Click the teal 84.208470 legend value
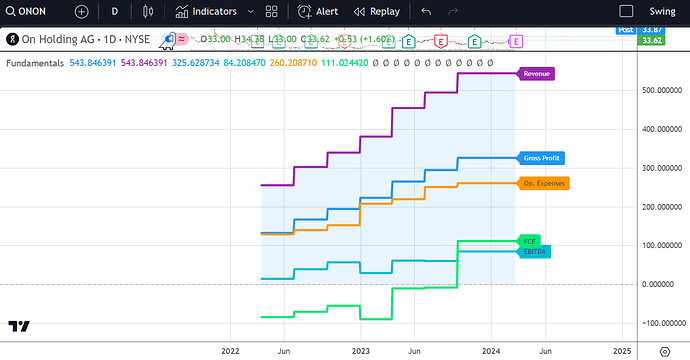Image resolution: width=690 pixels, height=360 pixels. click(x=244, y=63)
